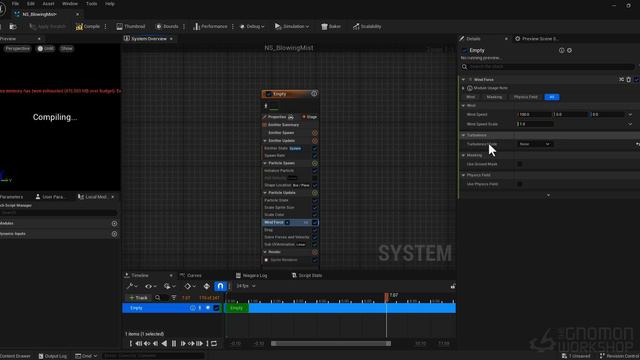
Task: Click the Unlit view mode button
Action: click(x=46, y=49)
